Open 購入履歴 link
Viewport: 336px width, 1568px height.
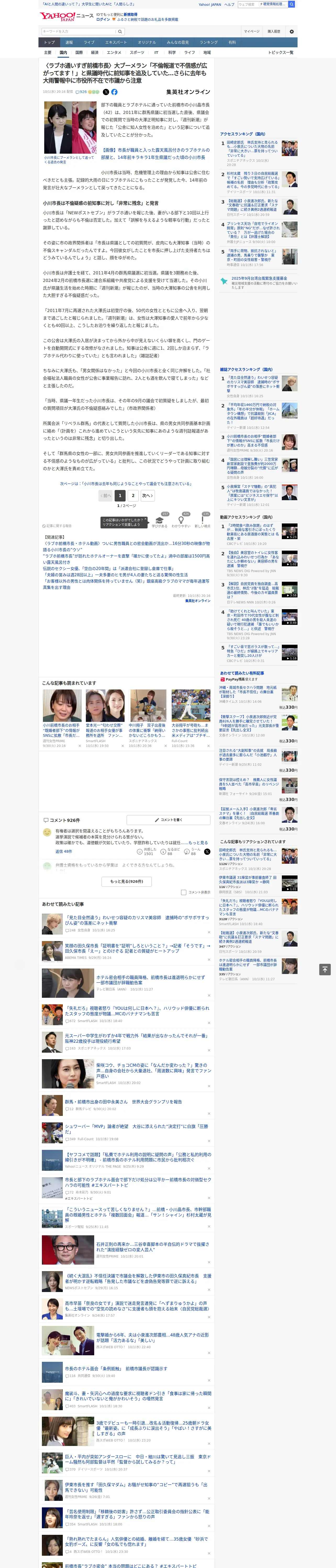point(274,32)
